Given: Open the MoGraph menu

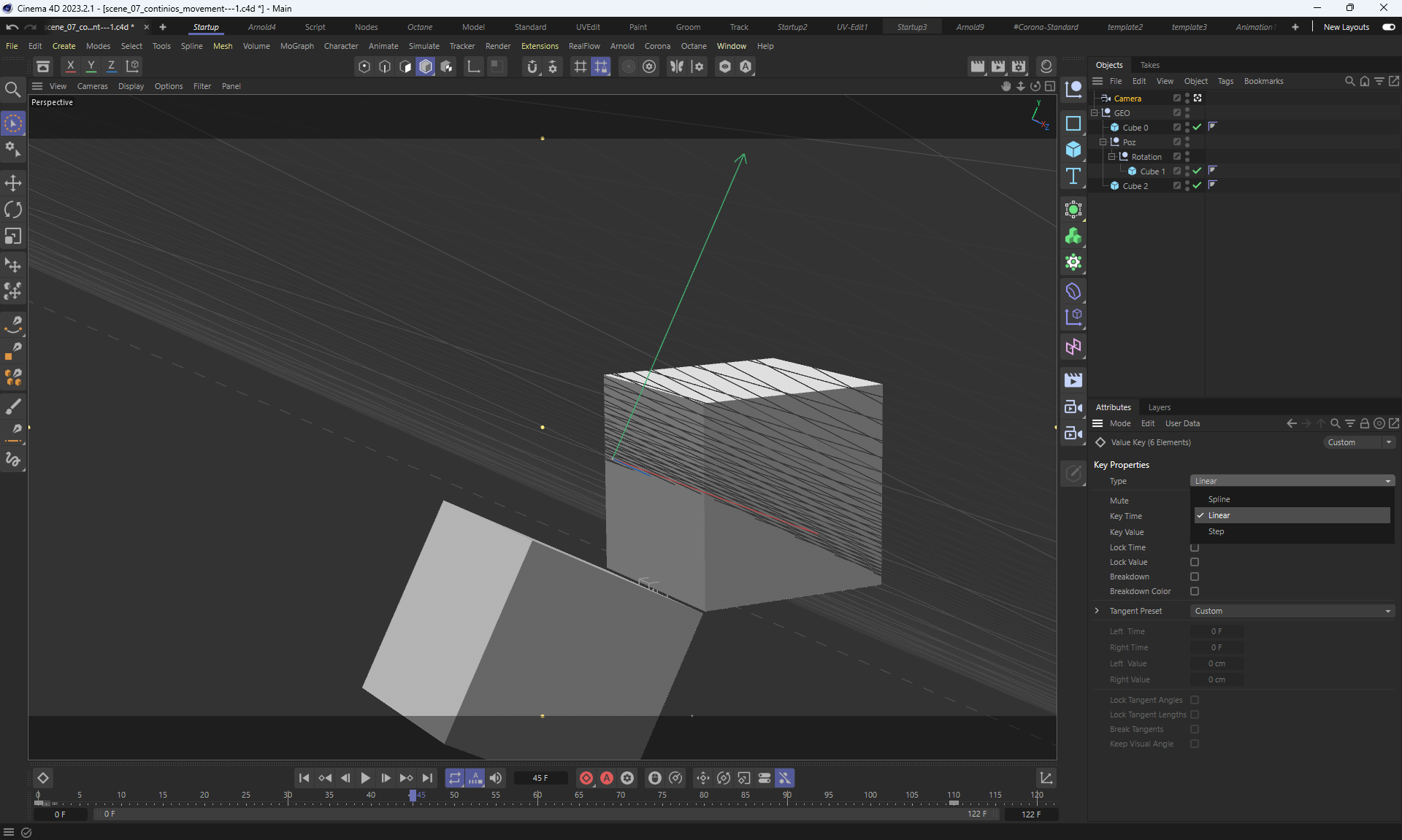Looking at the screenshot, I should (x=296, y=46).
